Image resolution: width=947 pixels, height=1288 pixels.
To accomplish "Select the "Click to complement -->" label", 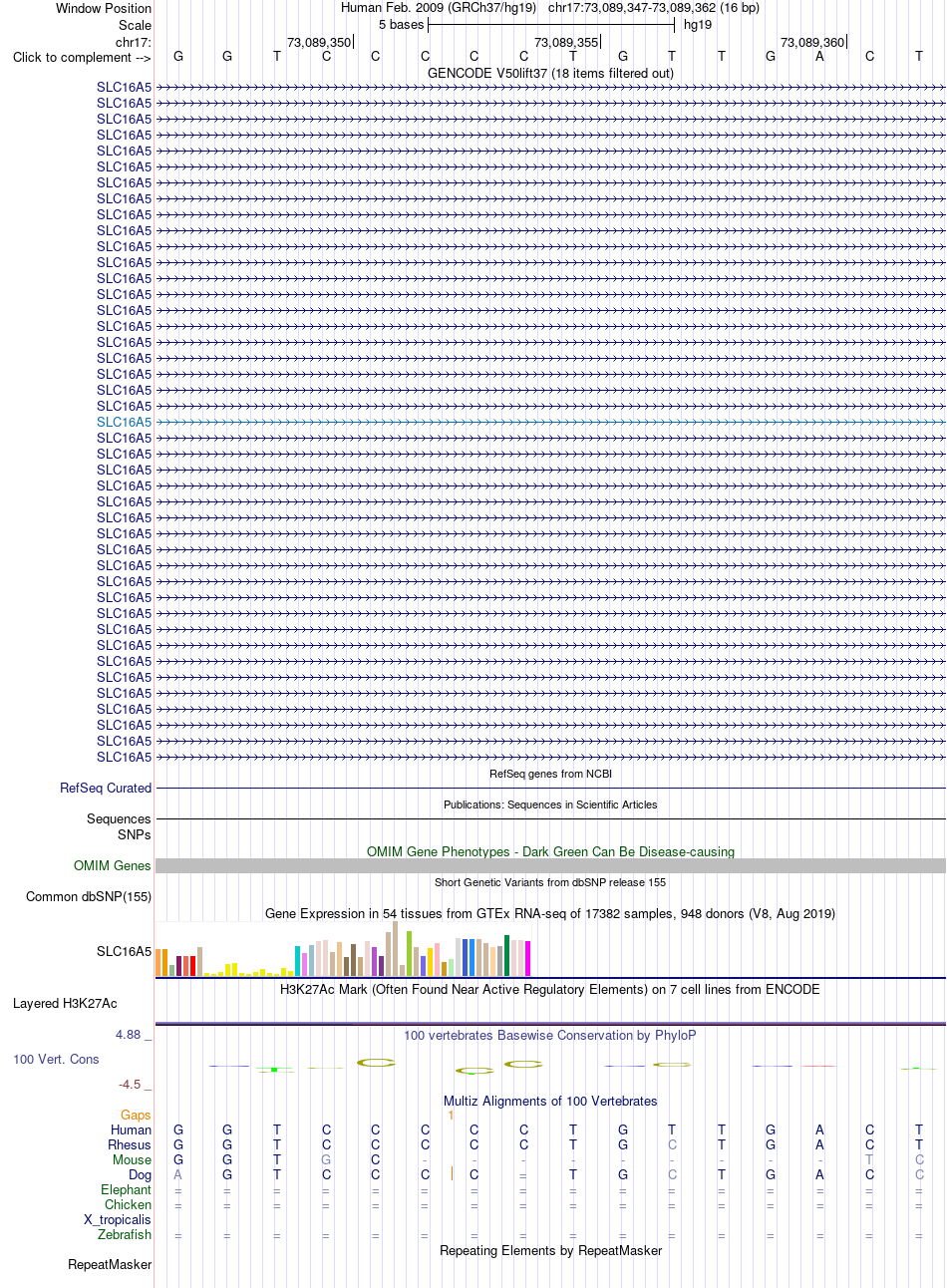I will tap(82, 57).
